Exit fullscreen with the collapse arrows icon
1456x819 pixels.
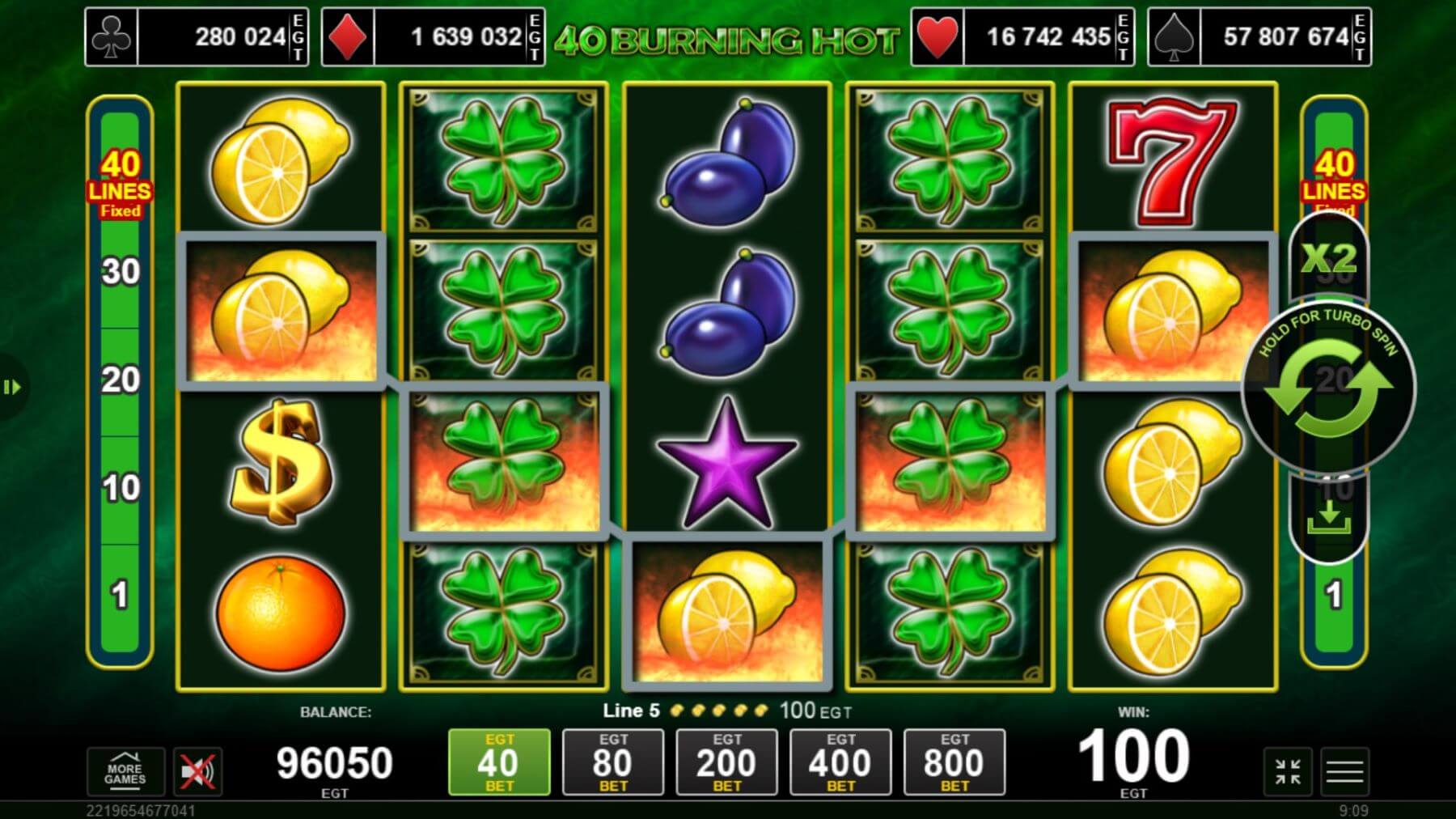tap(1288, 771)
